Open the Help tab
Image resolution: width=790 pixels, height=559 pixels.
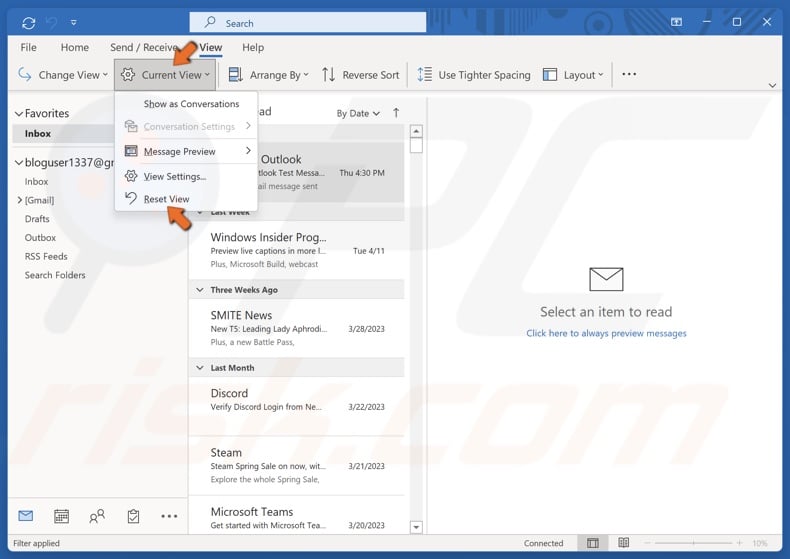pos(253,47)
